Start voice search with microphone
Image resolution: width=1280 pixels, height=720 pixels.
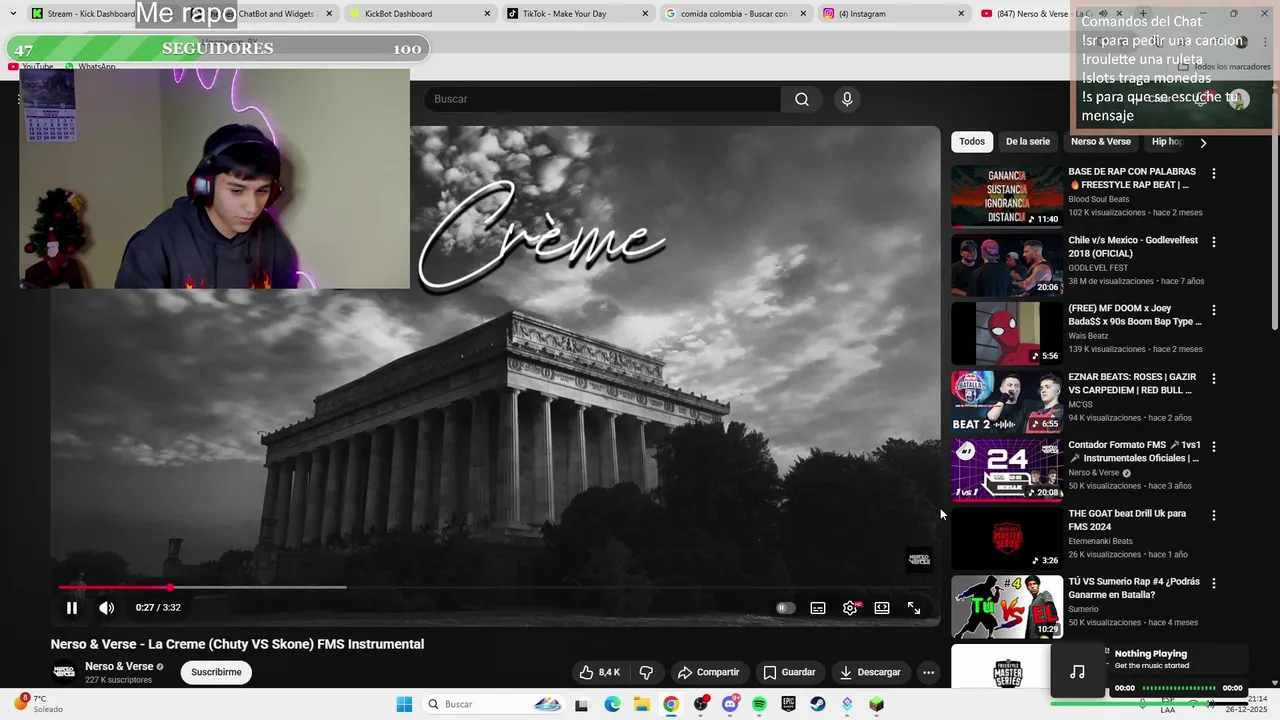tap(847, 99)
